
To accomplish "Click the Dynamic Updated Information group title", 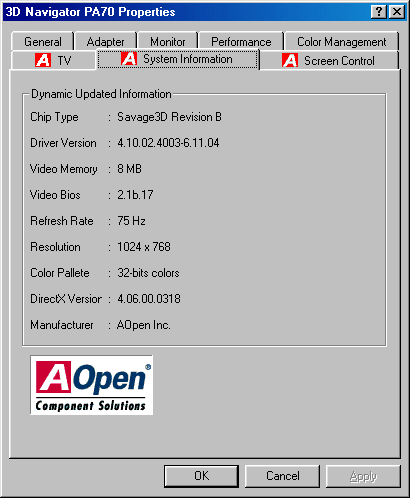I will pyautogui.click(x=101, y=94).
